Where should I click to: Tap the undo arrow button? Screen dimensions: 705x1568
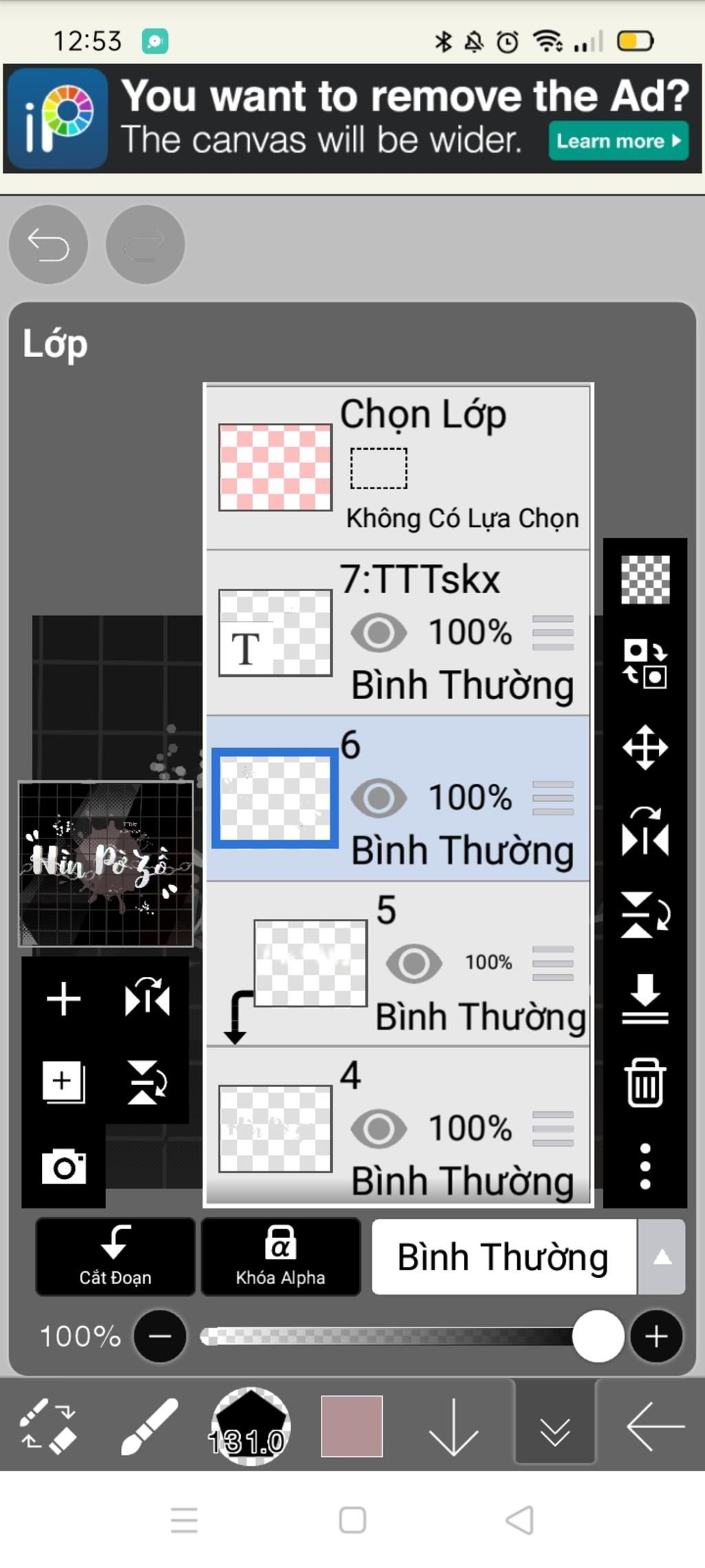[48, 244]
